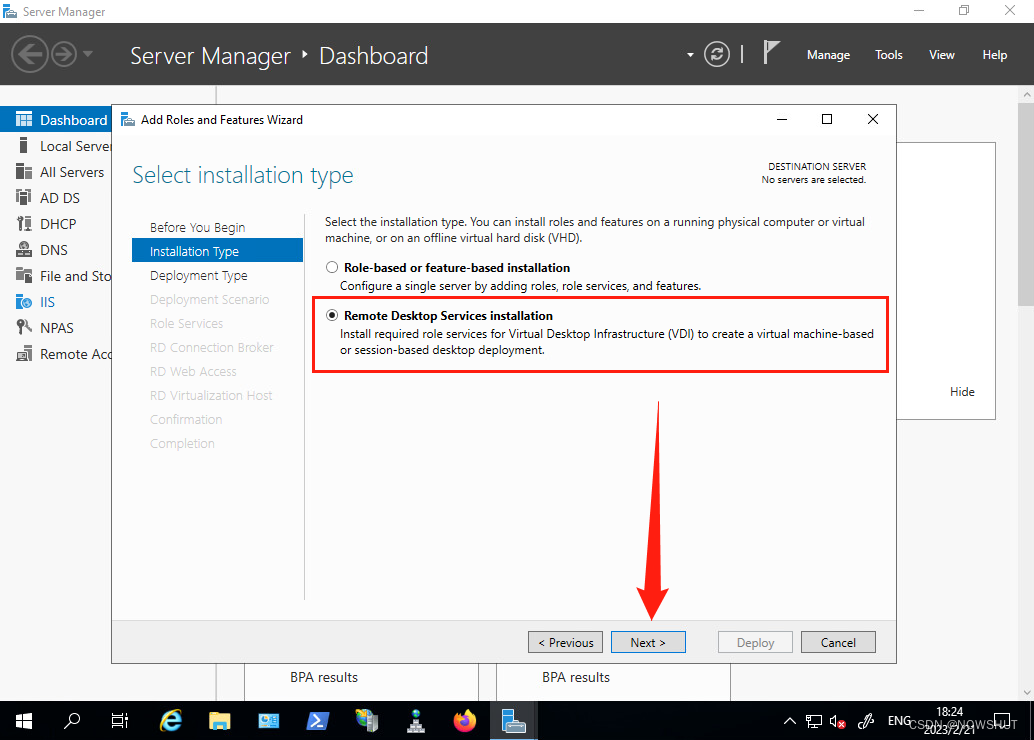Screen dimensions: 1034x740
Task: Open the navigation history dropdown beside the forward arrow
Action: tap(88, 54)
